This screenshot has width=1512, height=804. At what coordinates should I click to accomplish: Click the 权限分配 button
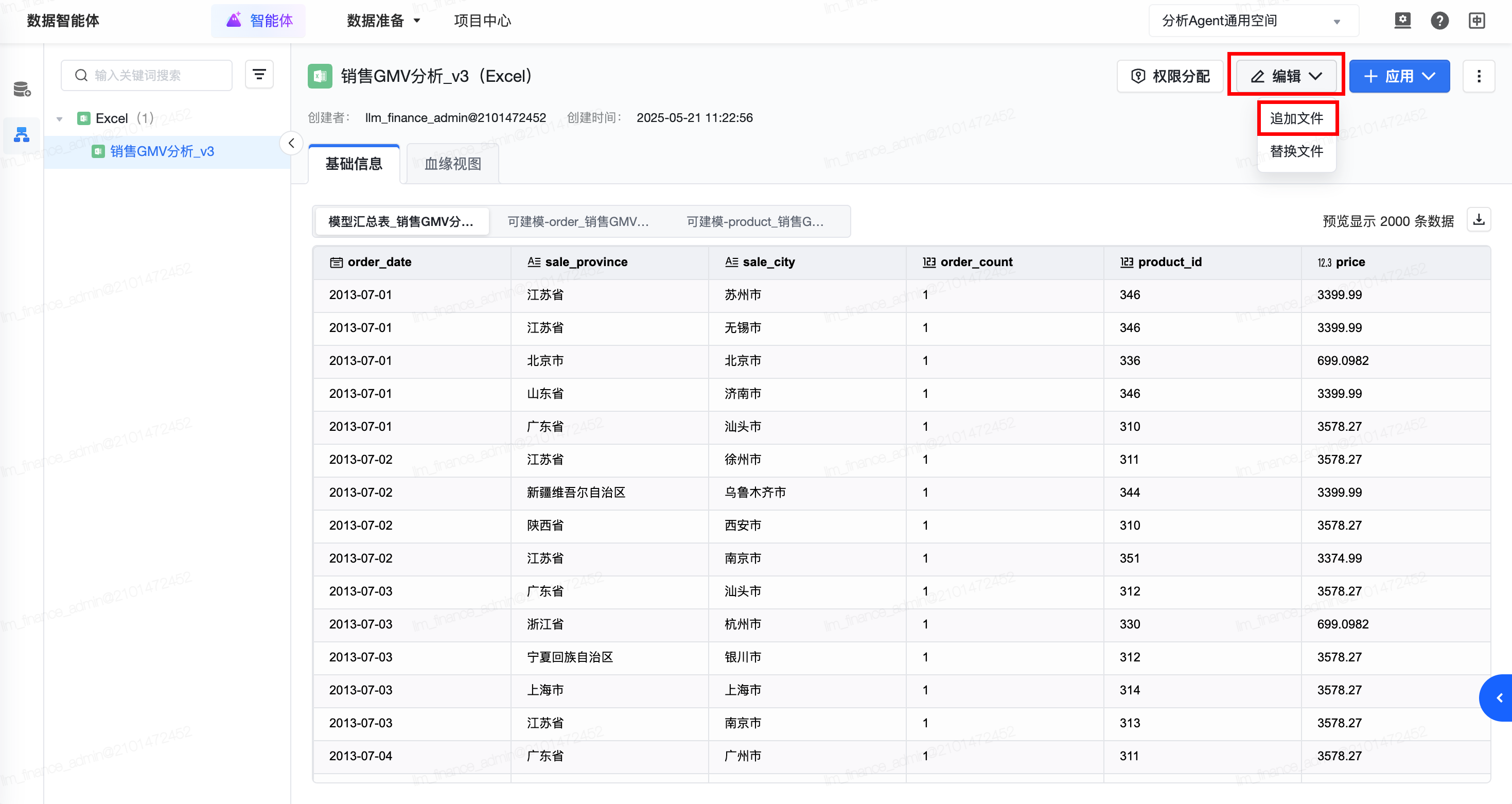(1171, 76)
